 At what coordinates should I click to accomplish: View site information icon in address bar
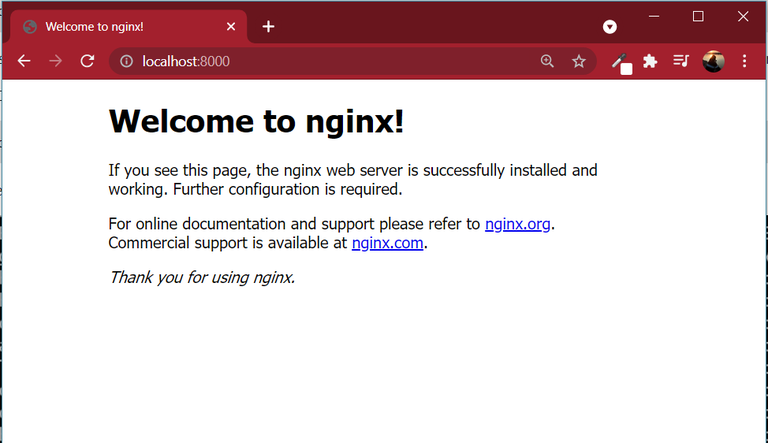click(126, 61)
